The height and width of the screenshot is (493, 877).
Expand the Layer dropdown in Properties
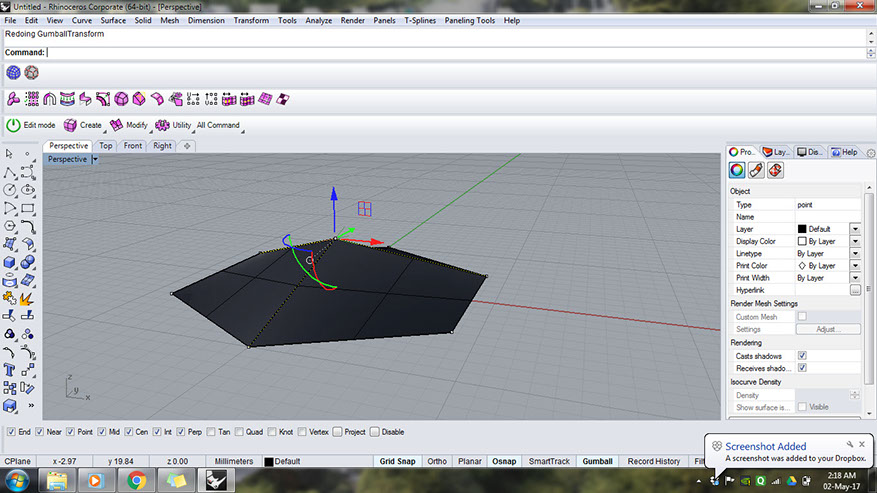(855, 229)
